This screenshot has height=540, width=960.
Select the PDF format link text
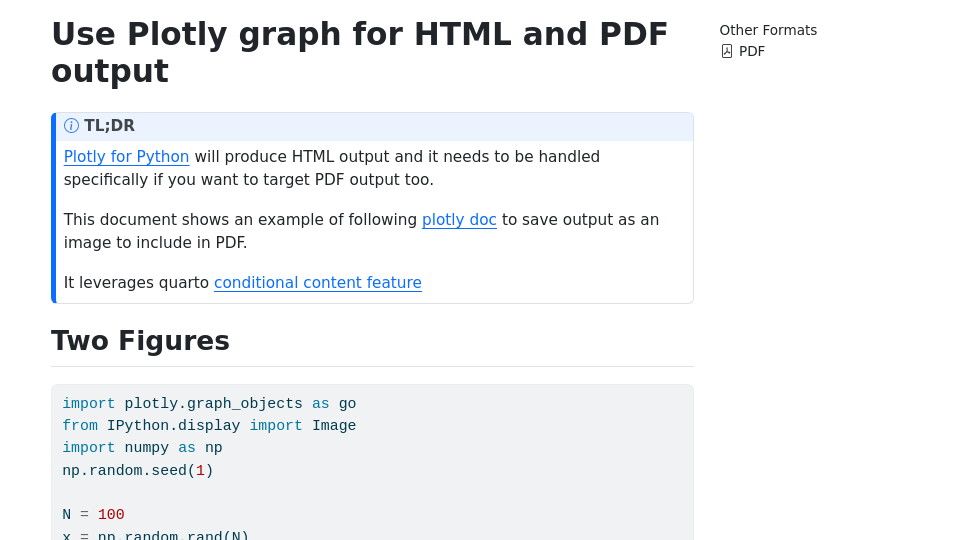point(752,51)
